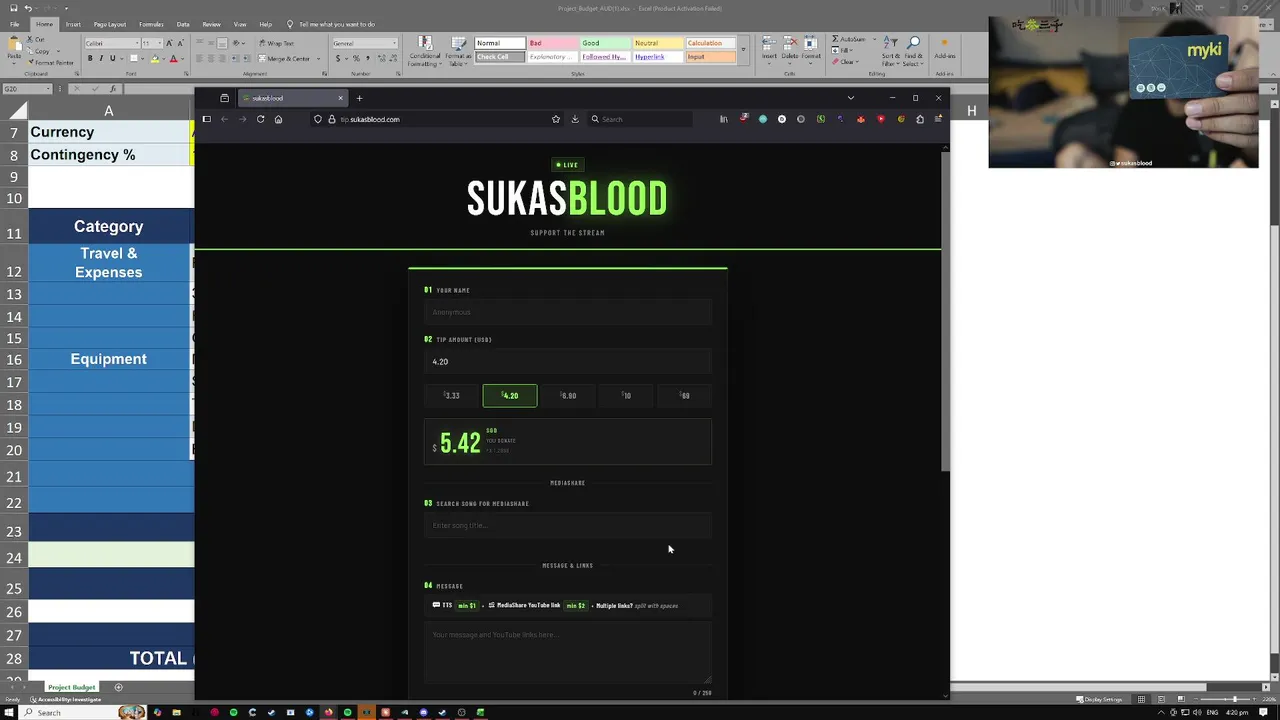Switch to Excel Insert tab

coord(73,24)
